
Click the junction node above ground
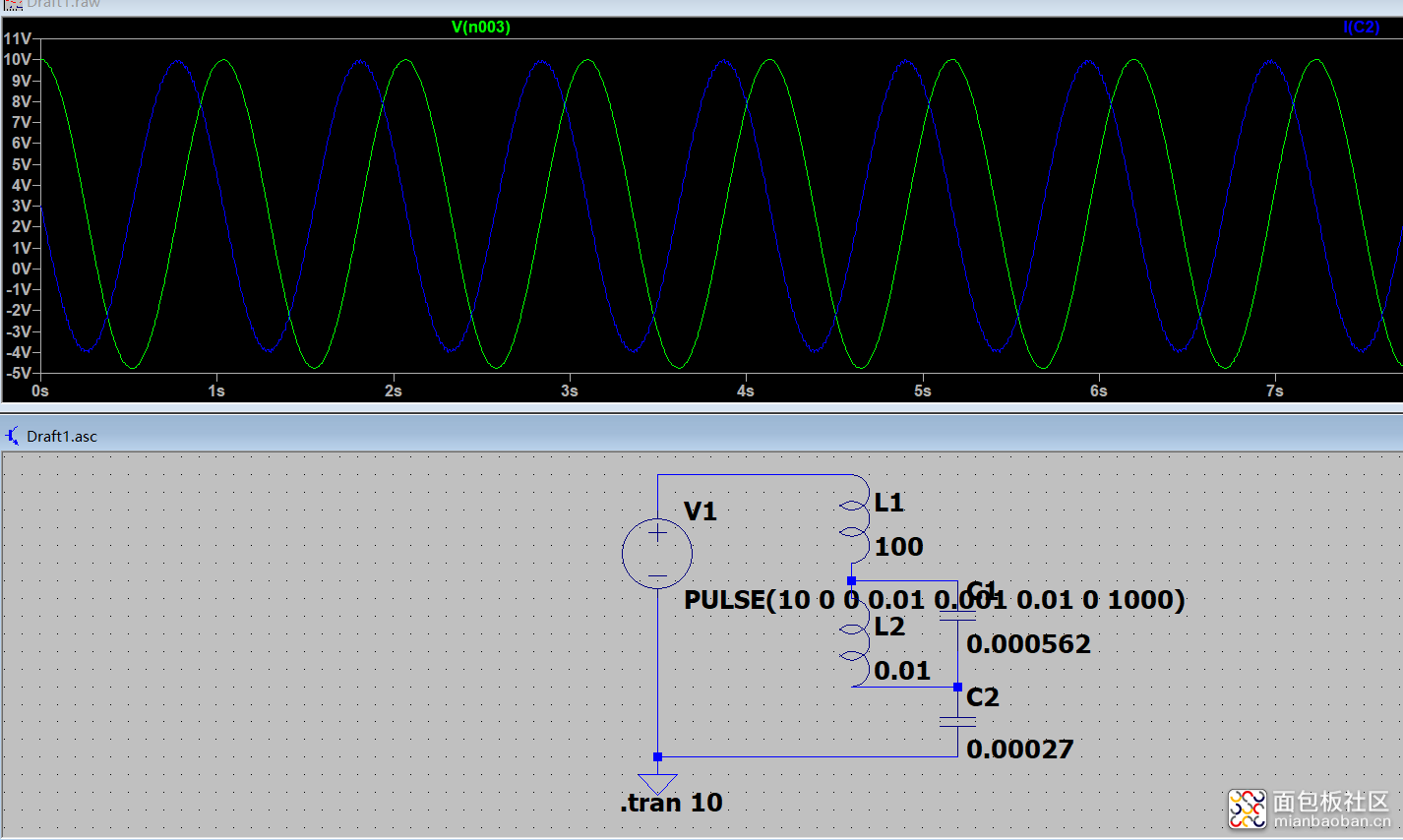[657, 756]
